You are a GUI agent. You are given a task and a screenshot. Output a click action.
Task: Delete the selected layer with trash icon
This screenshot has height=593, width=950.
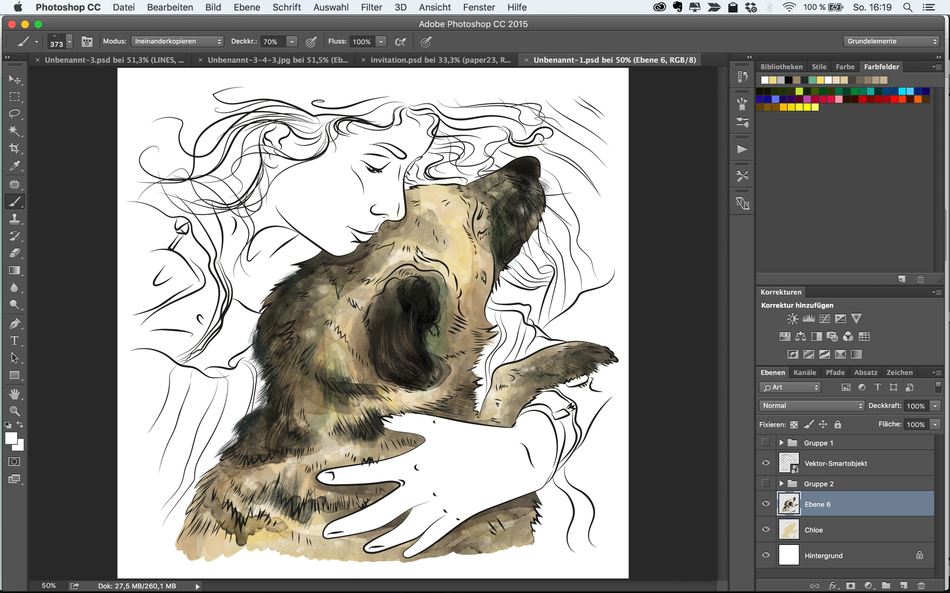click(921, 586)
